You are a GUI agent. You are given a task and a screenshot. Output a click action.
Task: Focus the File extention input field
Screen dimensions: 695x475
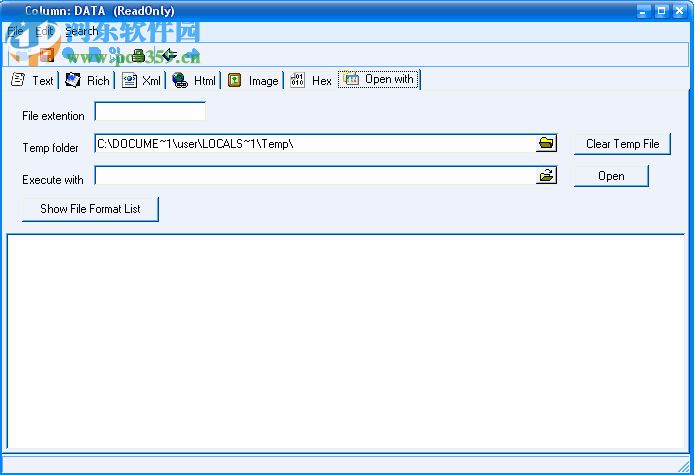coord(150,111)
